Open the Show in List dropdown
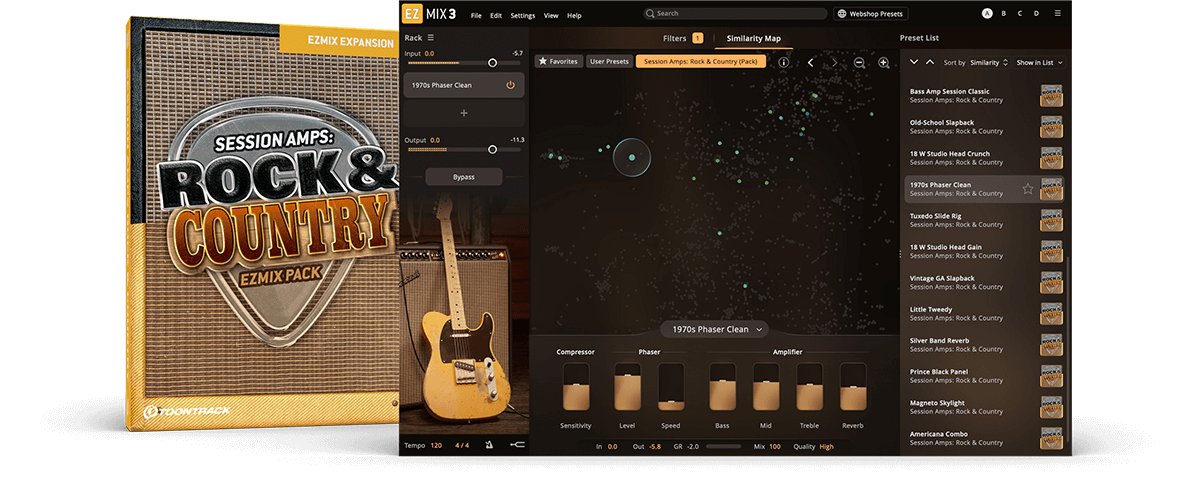This screenshot has height=488, width=1200. [1040, 62]
